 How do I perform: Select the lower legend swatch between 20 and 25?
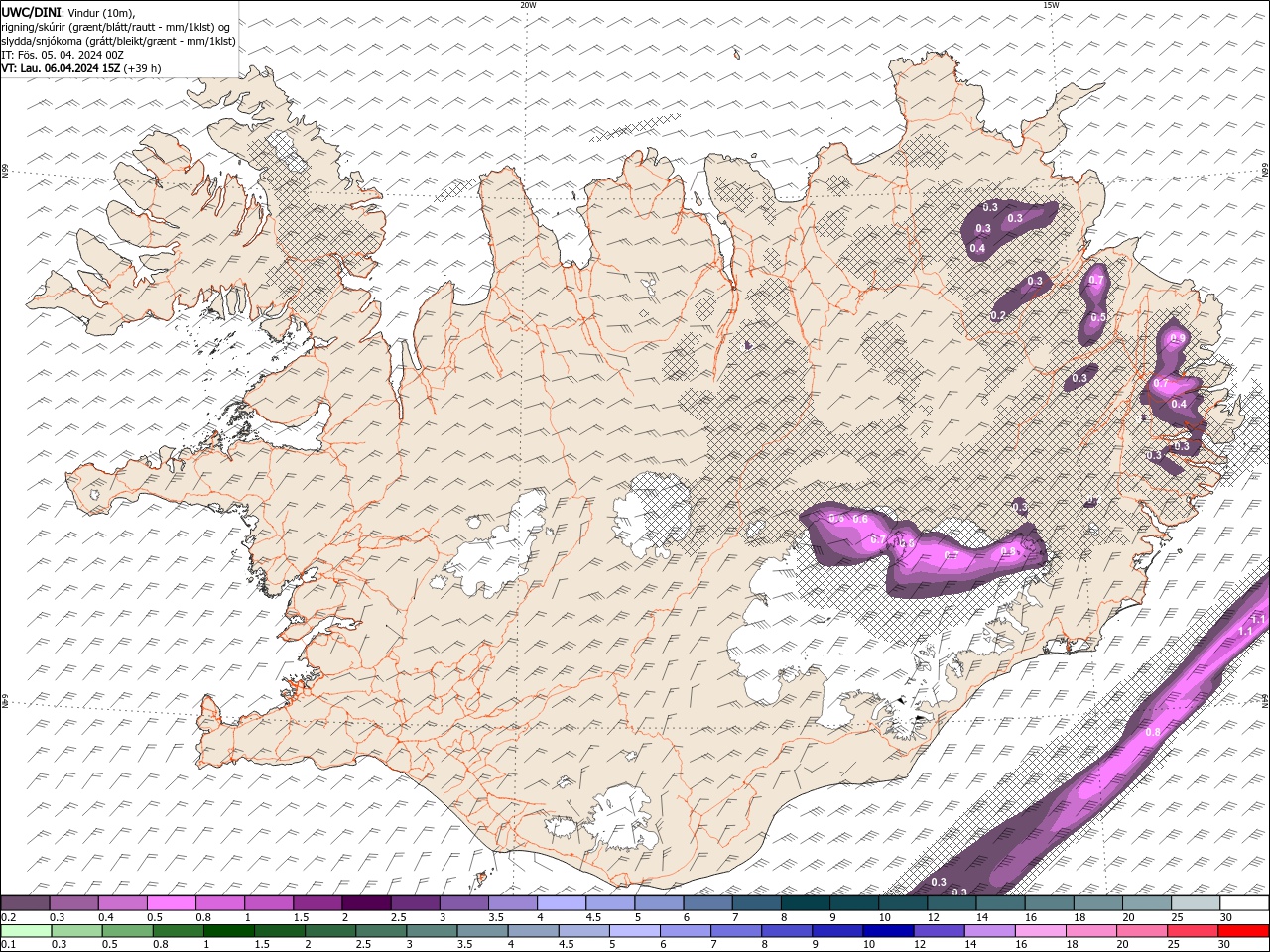[1142, 931]
